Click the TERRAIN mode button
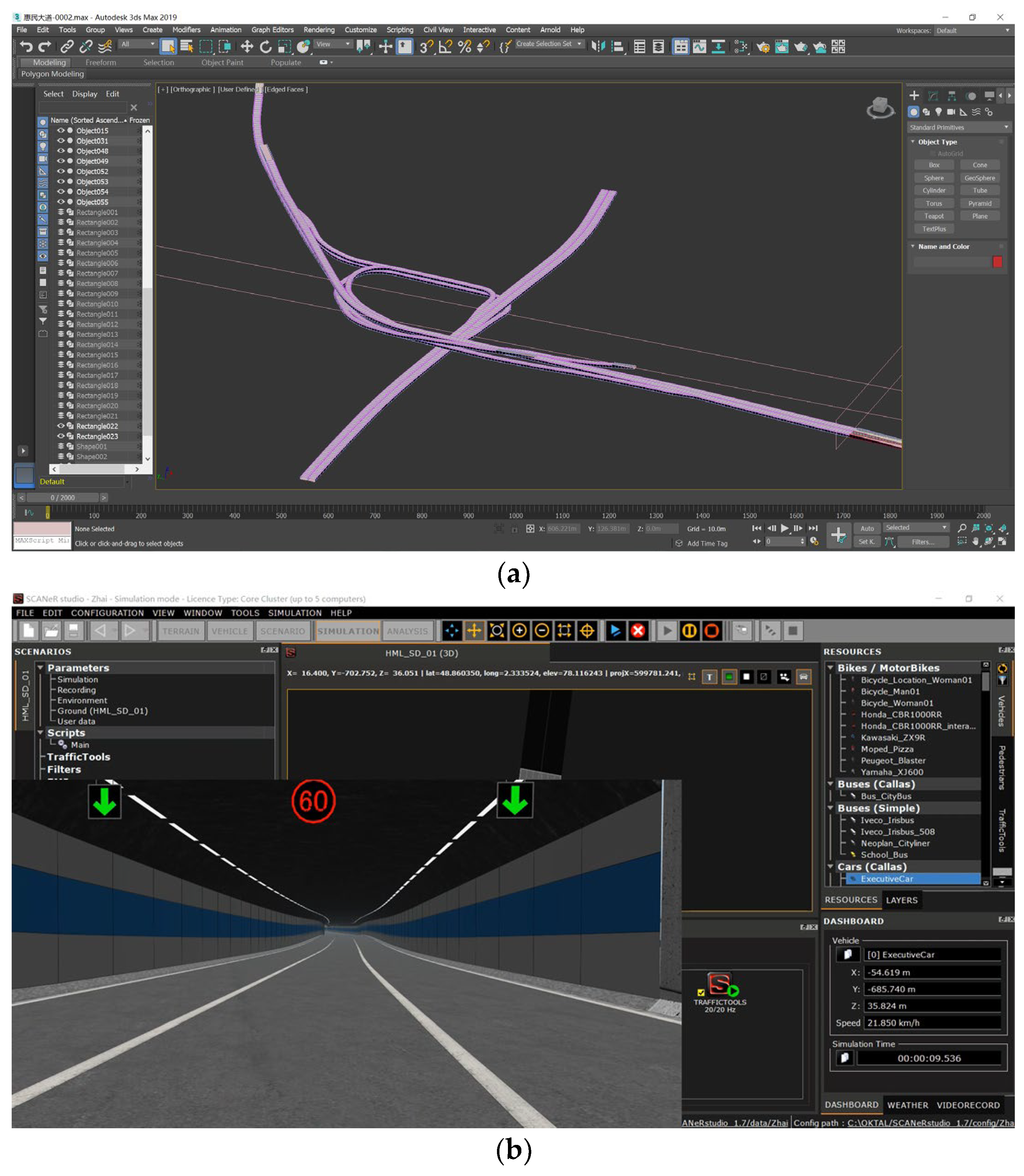The height and width of the screenshot is (1176, 1024). (x=181, y=631)
